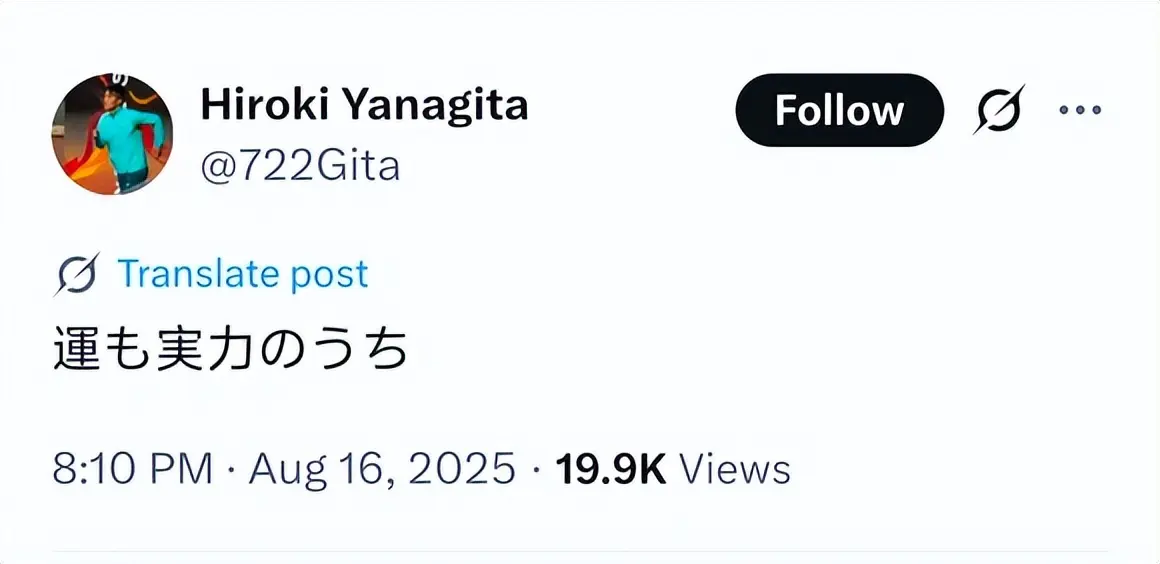Open the Aug 16, 2025 date link
Viewport: 1160px width, 564px height.
(x=382, y=468)
